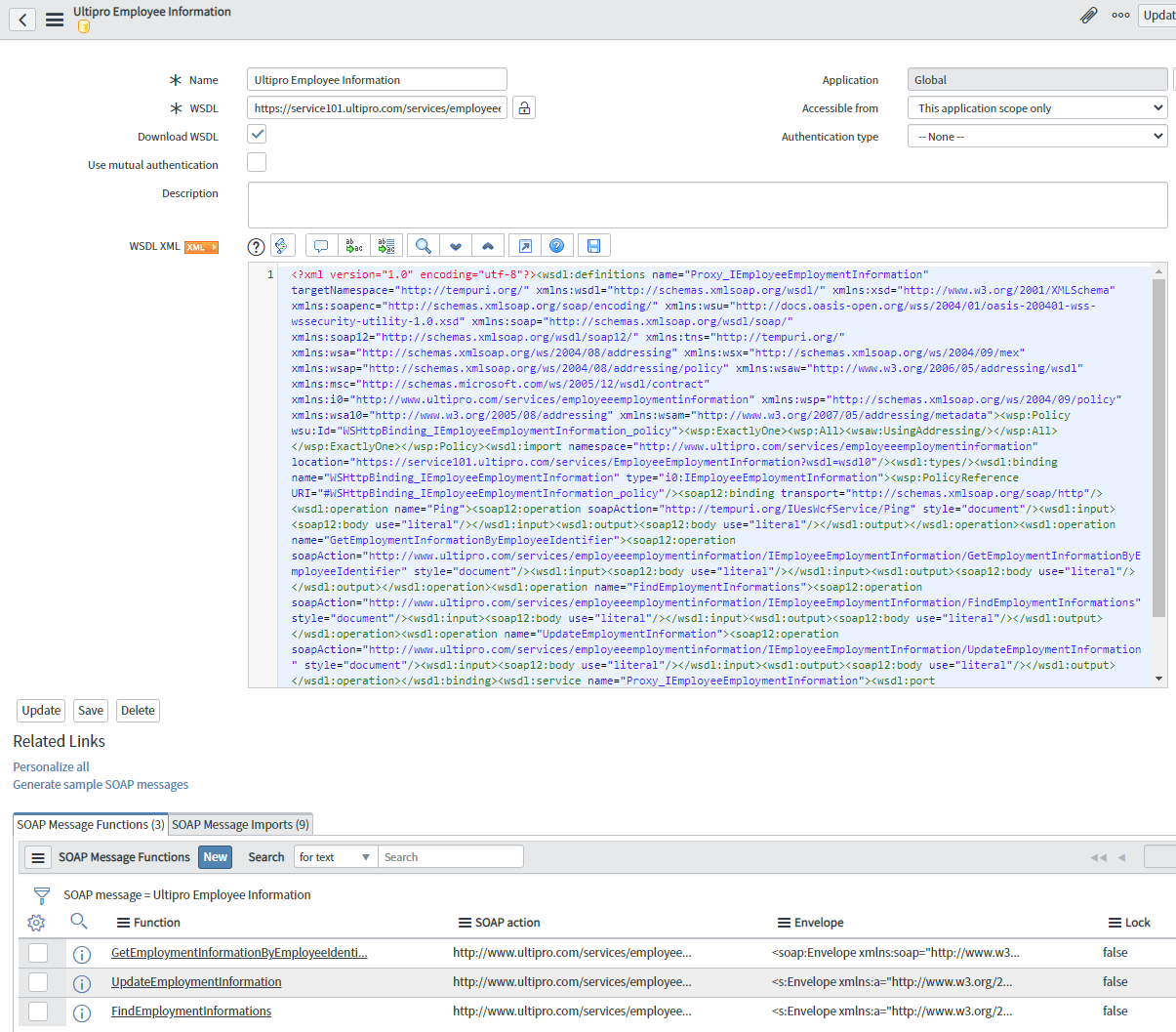The width and height of the screenshot is (1176, 1032).
Task: Show column search with list magnifier icon
Action: (x=79, y=921)
